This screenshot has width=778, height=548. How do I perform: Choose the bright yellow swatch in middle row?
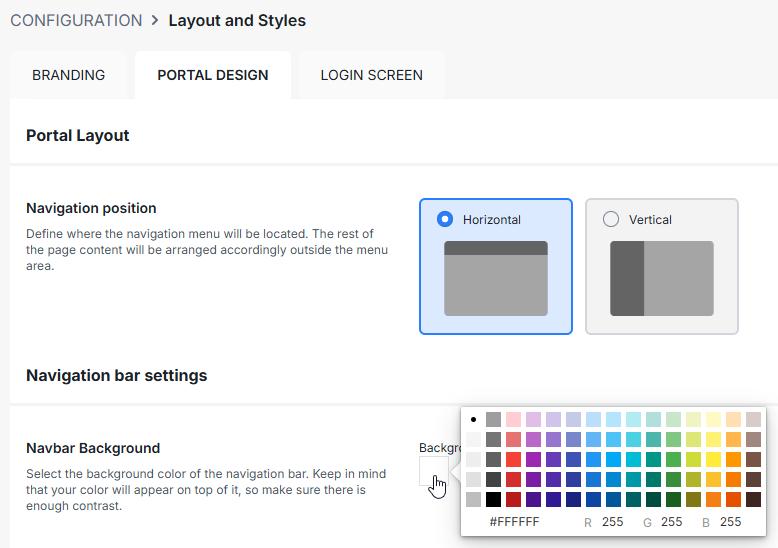(713, 459)
